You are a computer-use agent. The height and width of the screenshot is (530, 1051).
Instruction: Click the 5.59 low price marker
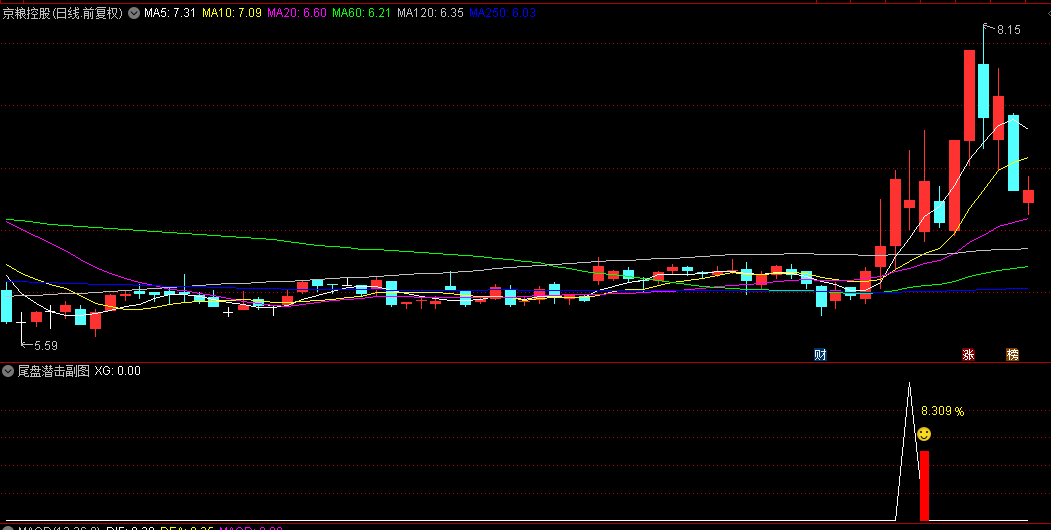click(45, 345)
